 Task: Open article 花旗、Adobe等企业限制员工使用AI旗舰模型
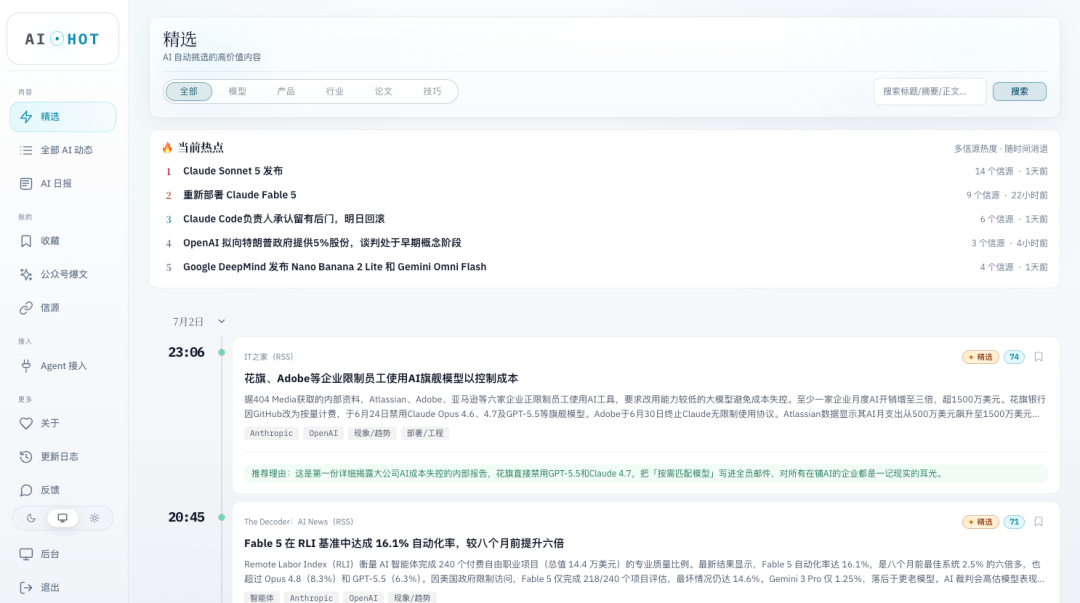pyautogui.click(x=381, y=378)
